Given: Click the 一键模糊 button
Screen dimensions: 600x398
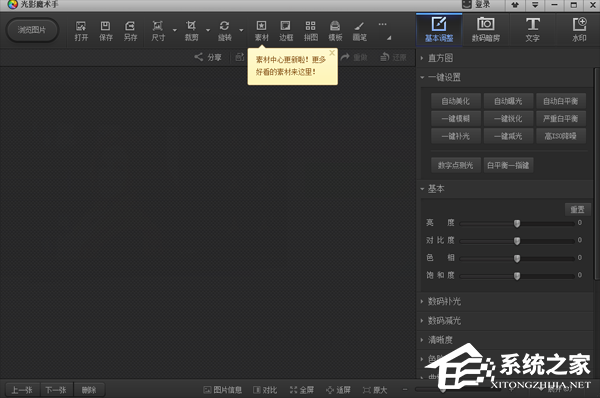Looking at the screenshot, I should pos(456,119).
